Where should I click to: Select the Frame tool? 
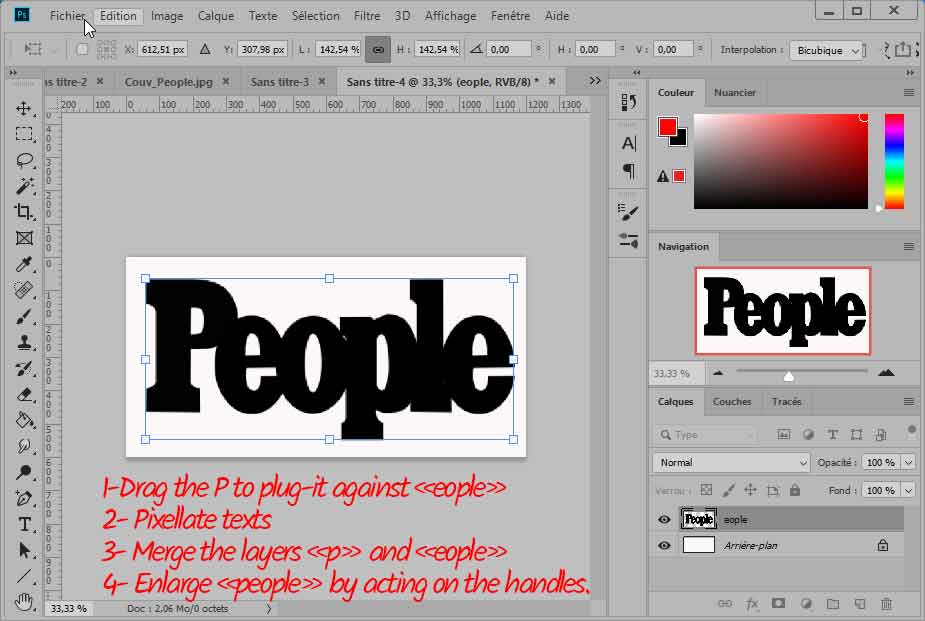click(24, 238)
